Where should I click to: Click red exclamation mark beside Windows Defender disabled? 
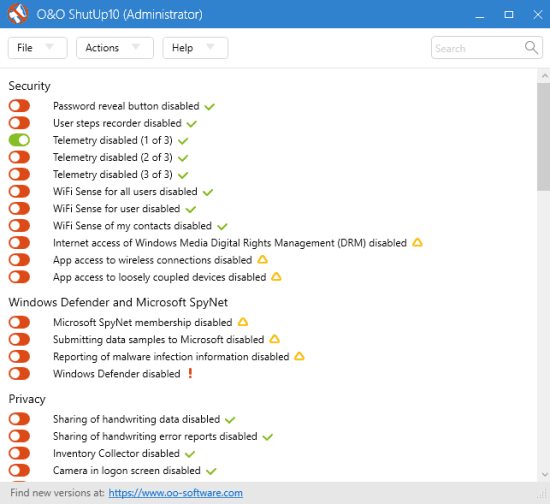(190, 373)
